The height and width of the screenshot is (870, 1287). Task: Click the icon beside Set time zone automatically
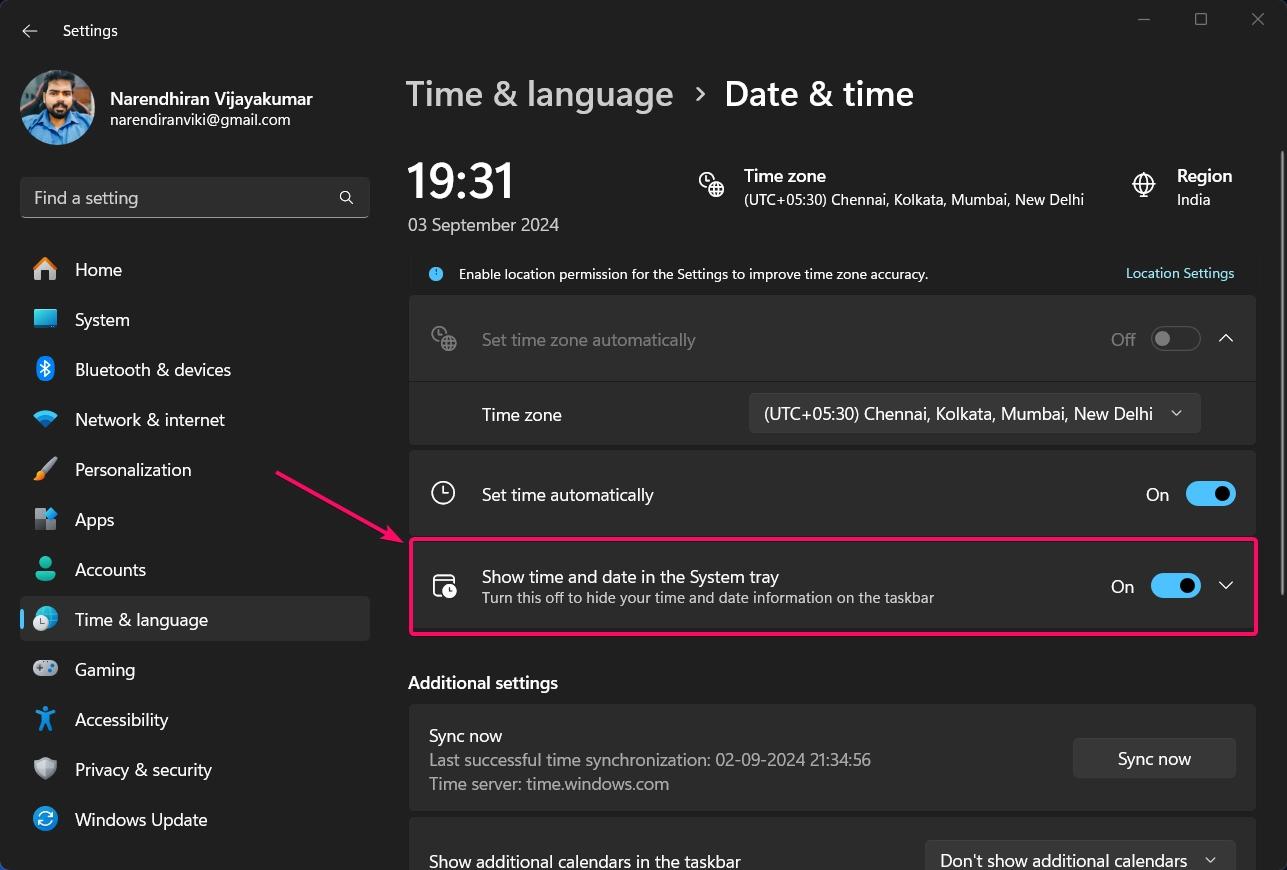(444, 338)
